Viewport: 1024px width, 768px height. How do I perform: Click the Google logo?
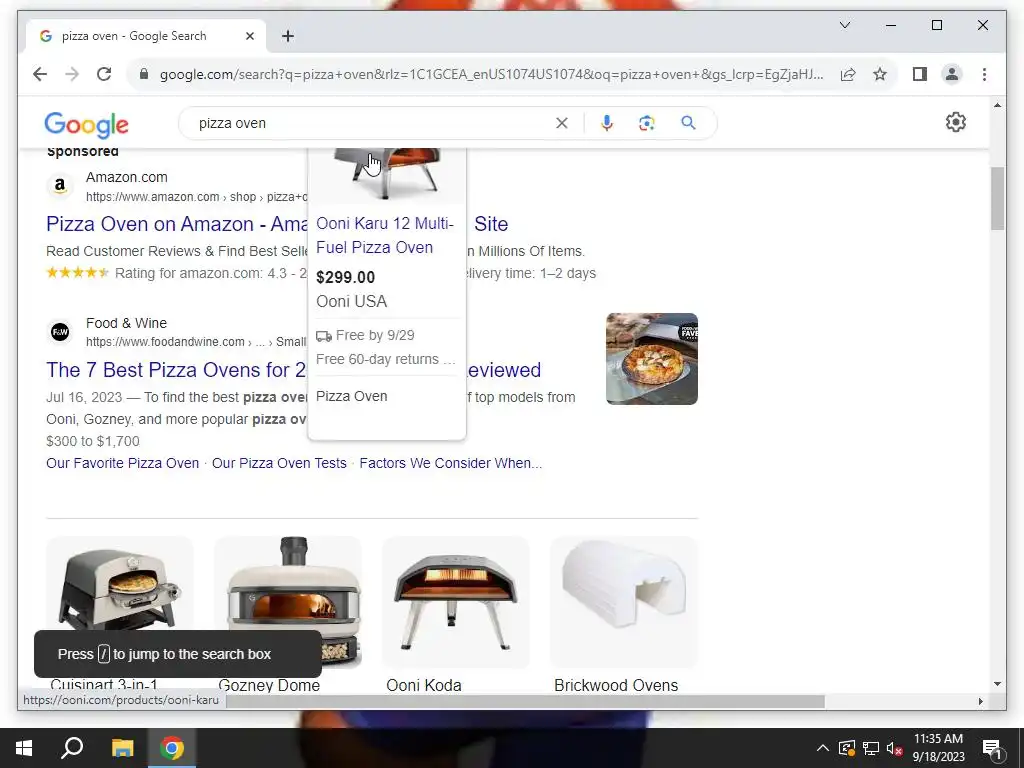[x=86, y=125]
